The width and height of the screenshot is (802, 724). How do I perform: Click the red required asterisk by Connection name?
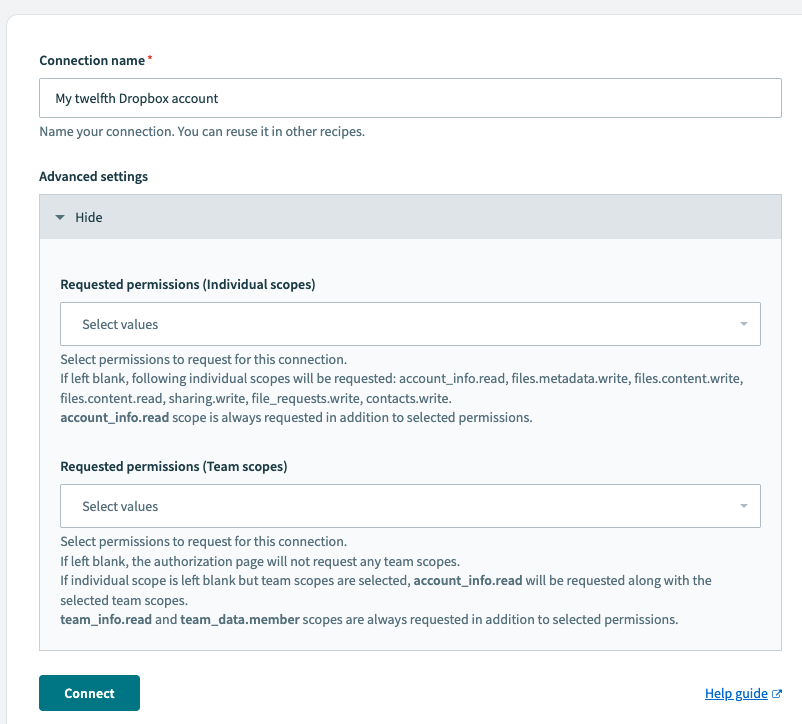coord(150,60)
